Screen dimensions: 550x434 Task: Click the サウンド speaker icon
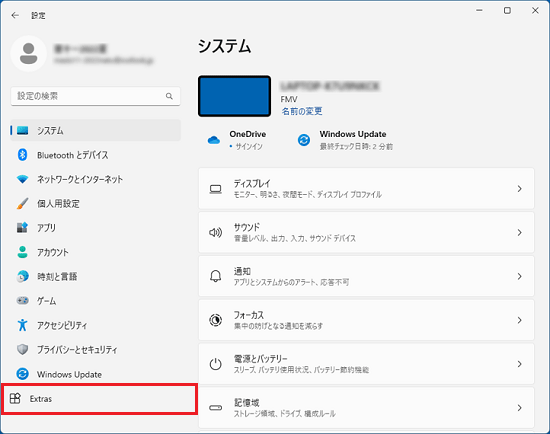point(215,233)
